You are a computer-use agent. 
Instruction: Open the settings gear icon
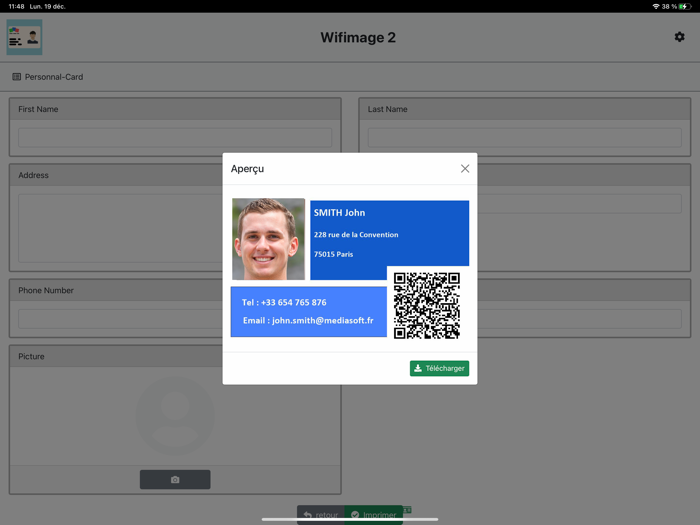point(679,37)
